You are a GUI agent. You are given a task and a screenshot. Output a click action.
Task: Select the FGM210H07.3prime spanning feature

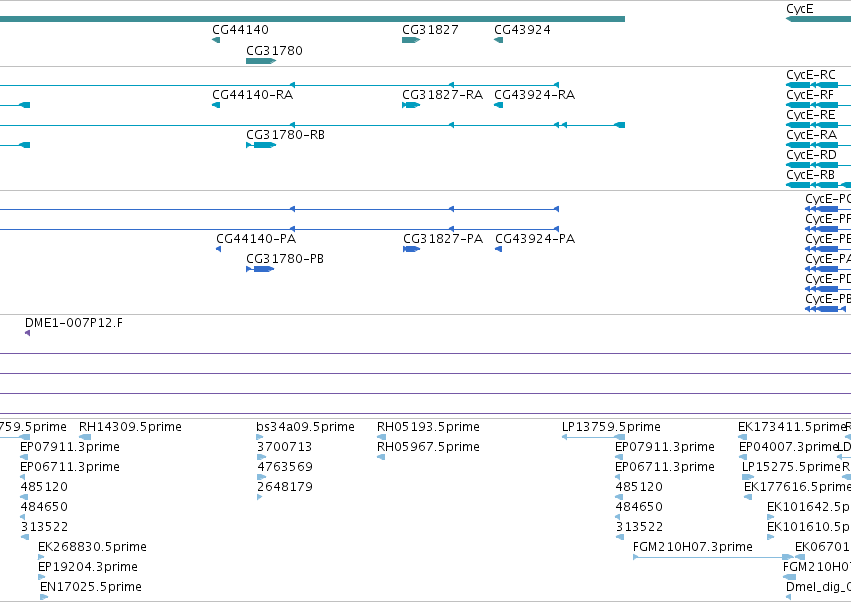713,557
